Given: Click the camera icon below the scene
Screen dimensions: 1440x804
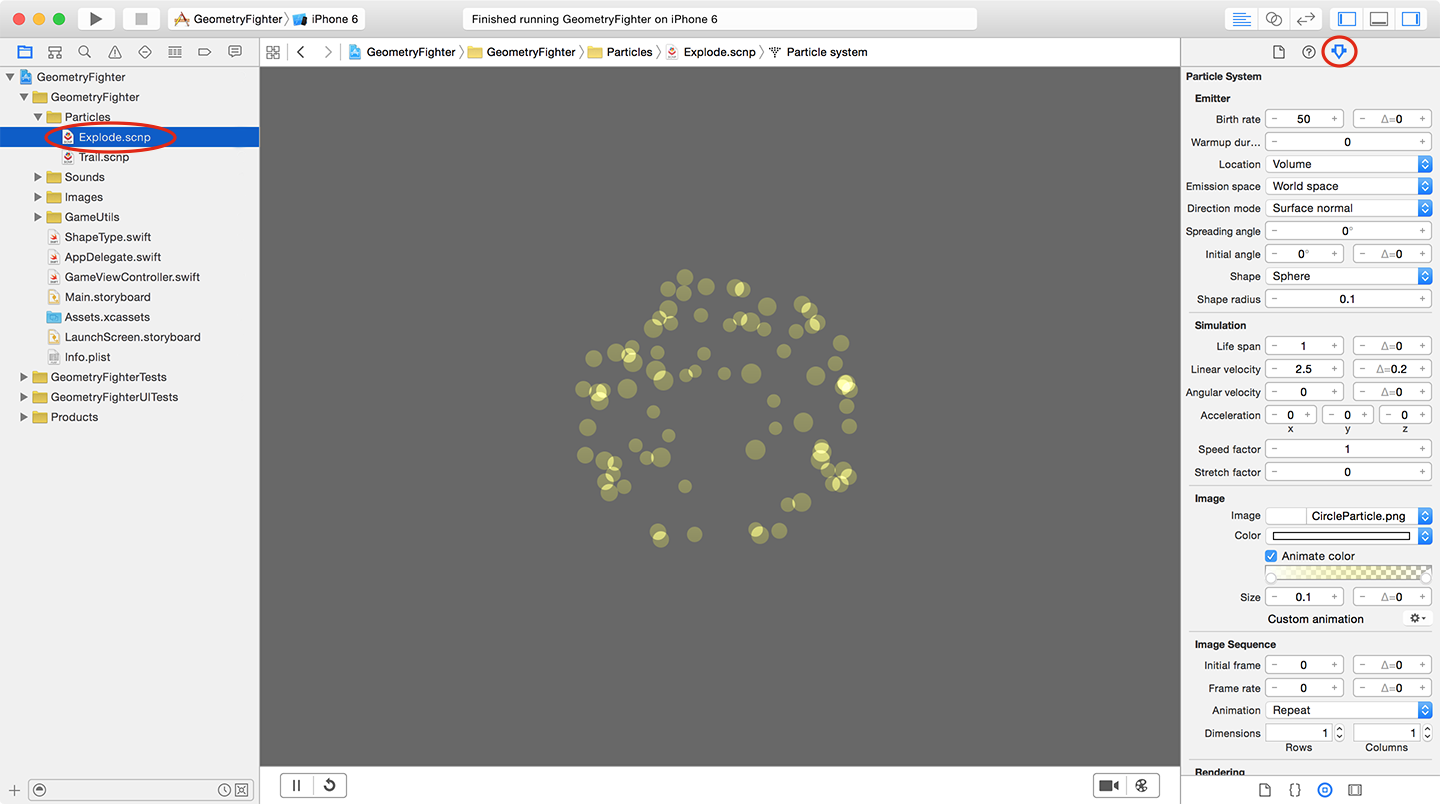Looking at the screenshot, I should pos(1109,786).
